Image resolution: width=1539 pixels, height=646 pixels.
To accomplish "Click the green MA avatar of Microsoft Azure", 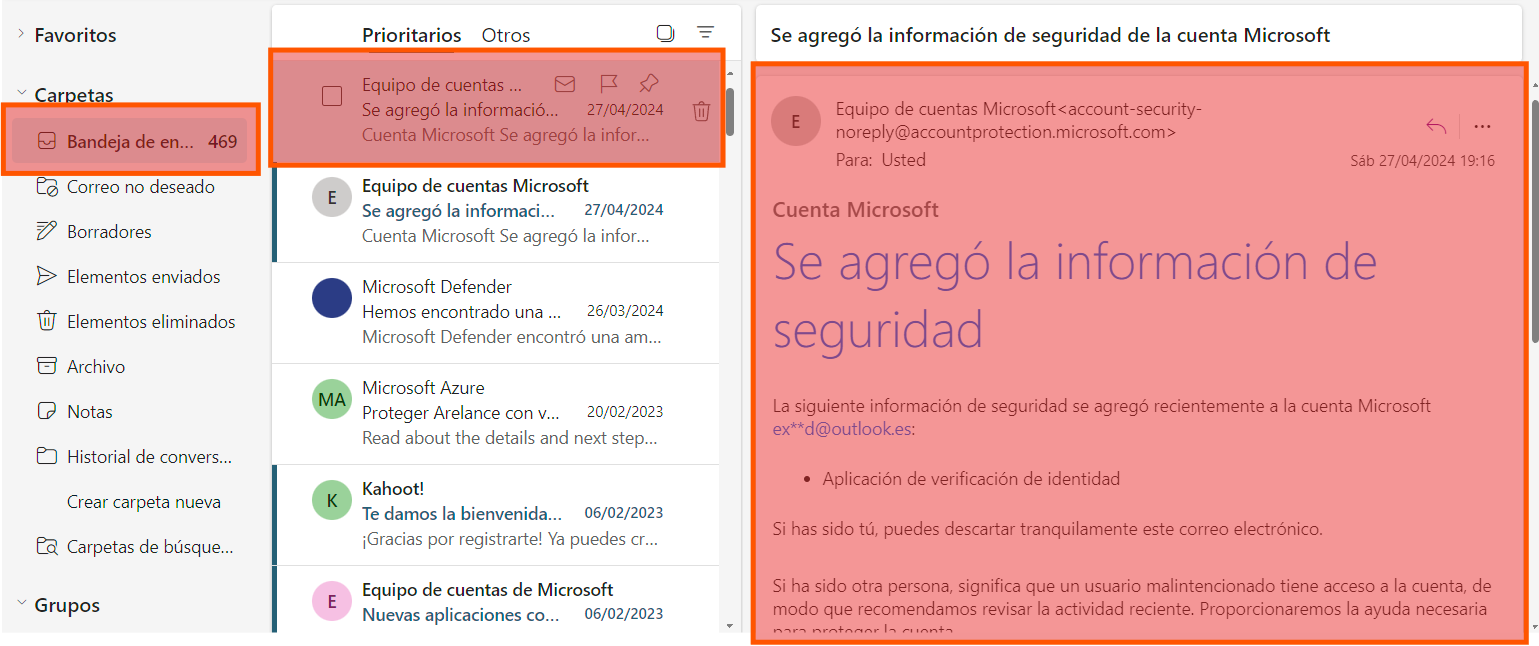I will [x=332, y=400].
